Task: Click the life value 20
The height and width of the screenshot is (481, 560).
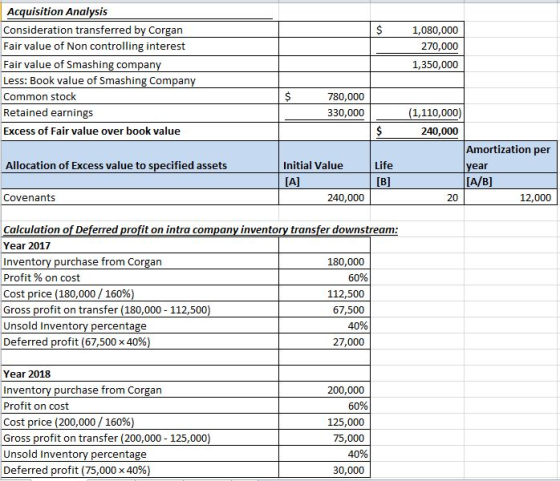Action: pyautogui.click(x=452, y=197)
